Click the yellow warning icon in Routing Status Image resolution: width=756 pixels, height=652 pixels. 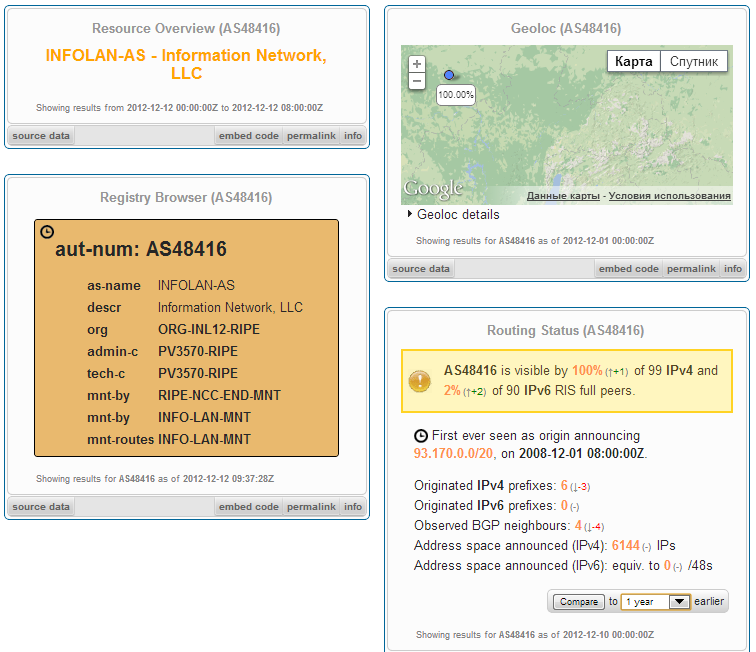pos(419,381)
